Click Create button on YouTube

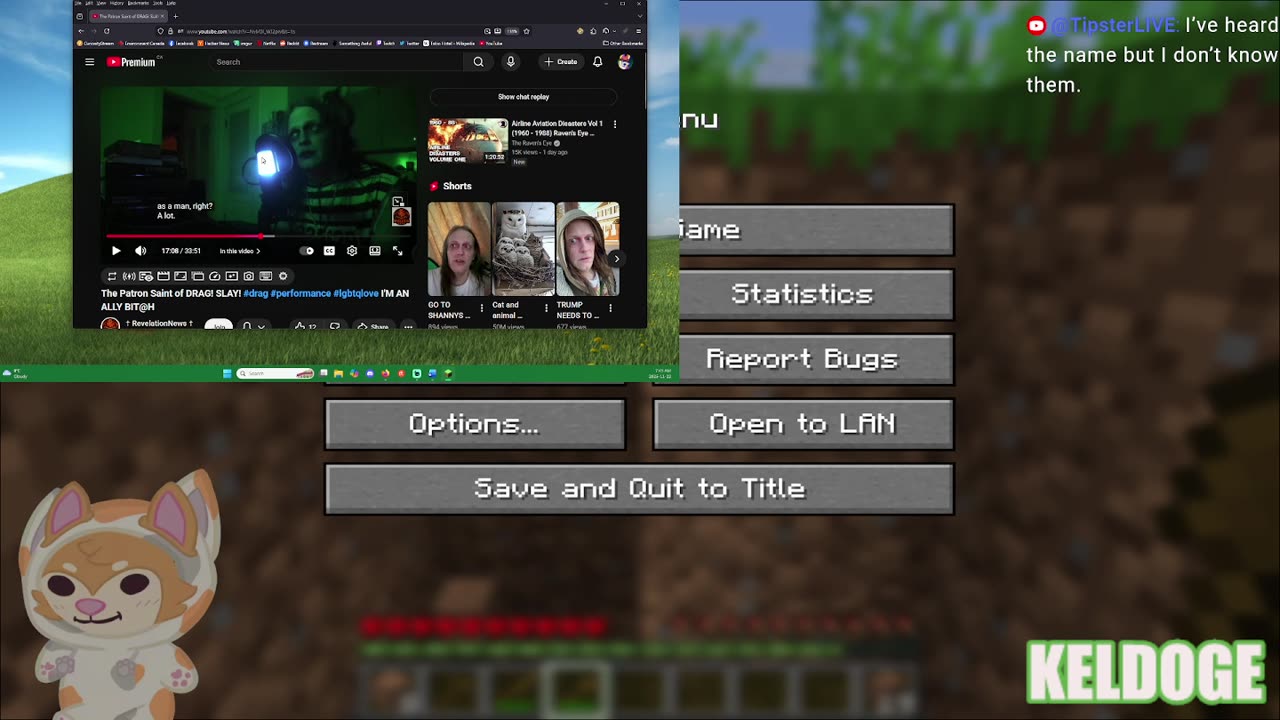[x=561, y=62]
